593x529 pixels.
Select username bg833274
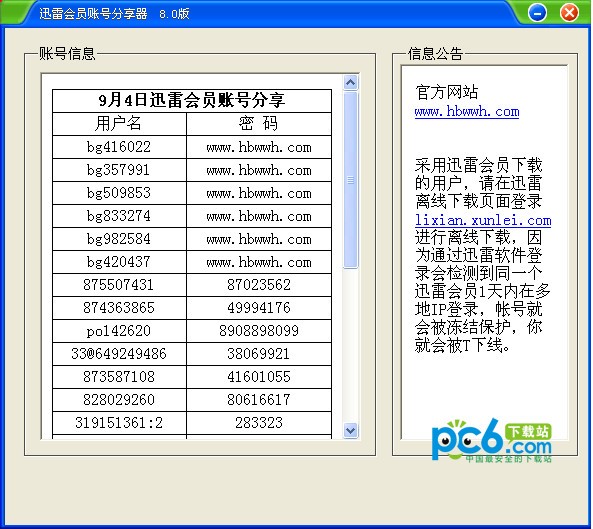pos(119,216)
